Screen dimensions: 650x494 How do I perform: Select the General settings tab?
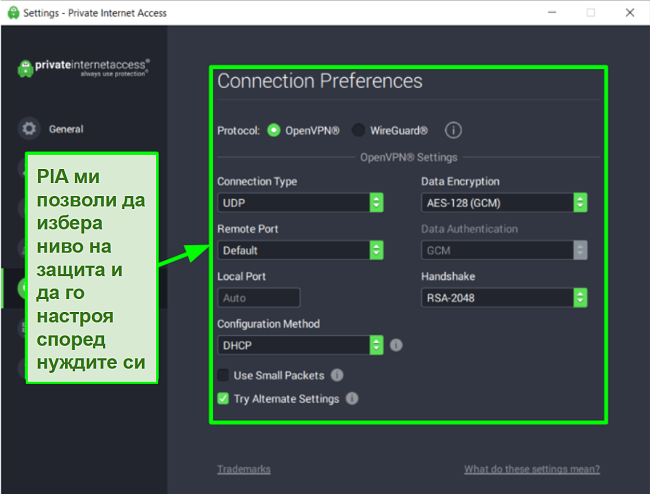(66, 129)
